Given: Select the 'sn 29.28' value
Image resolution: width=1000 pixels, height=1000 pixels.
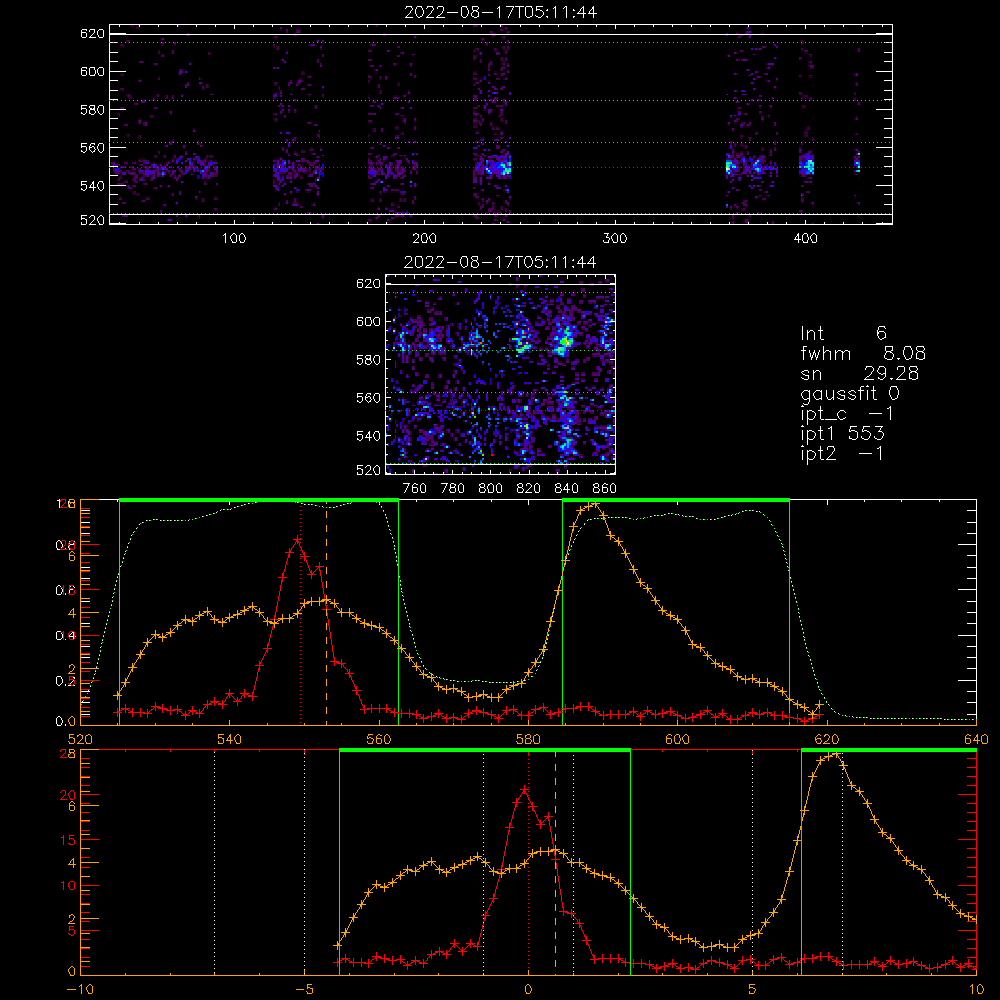Looking at the screenshot, I should [x=859, y=373].
